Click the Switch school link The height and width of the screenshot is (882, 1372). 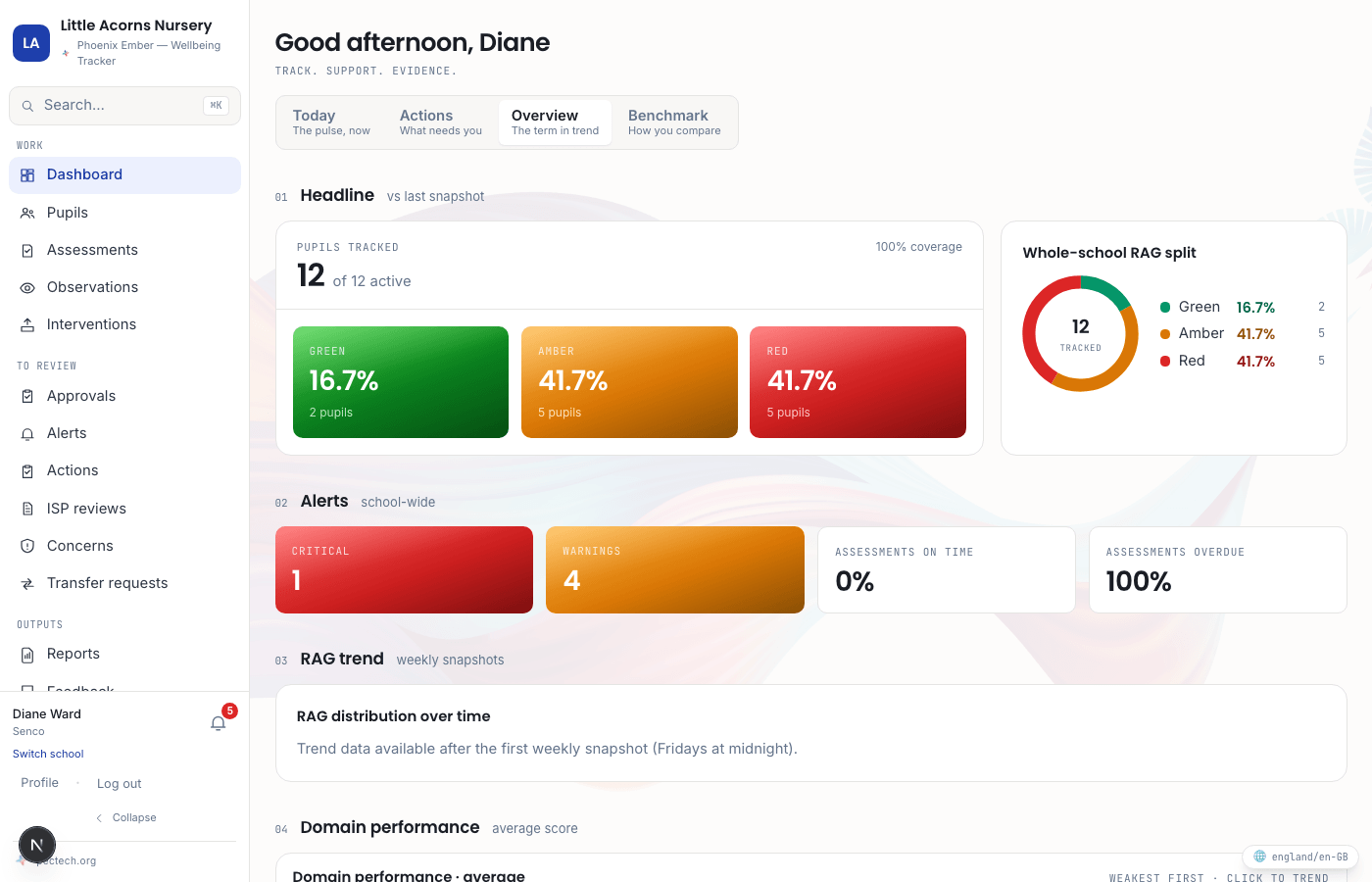tap(48, 754)
